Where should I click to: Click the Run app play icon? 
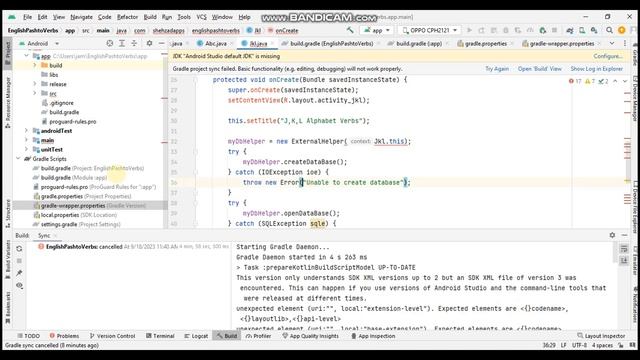[469, 30]
